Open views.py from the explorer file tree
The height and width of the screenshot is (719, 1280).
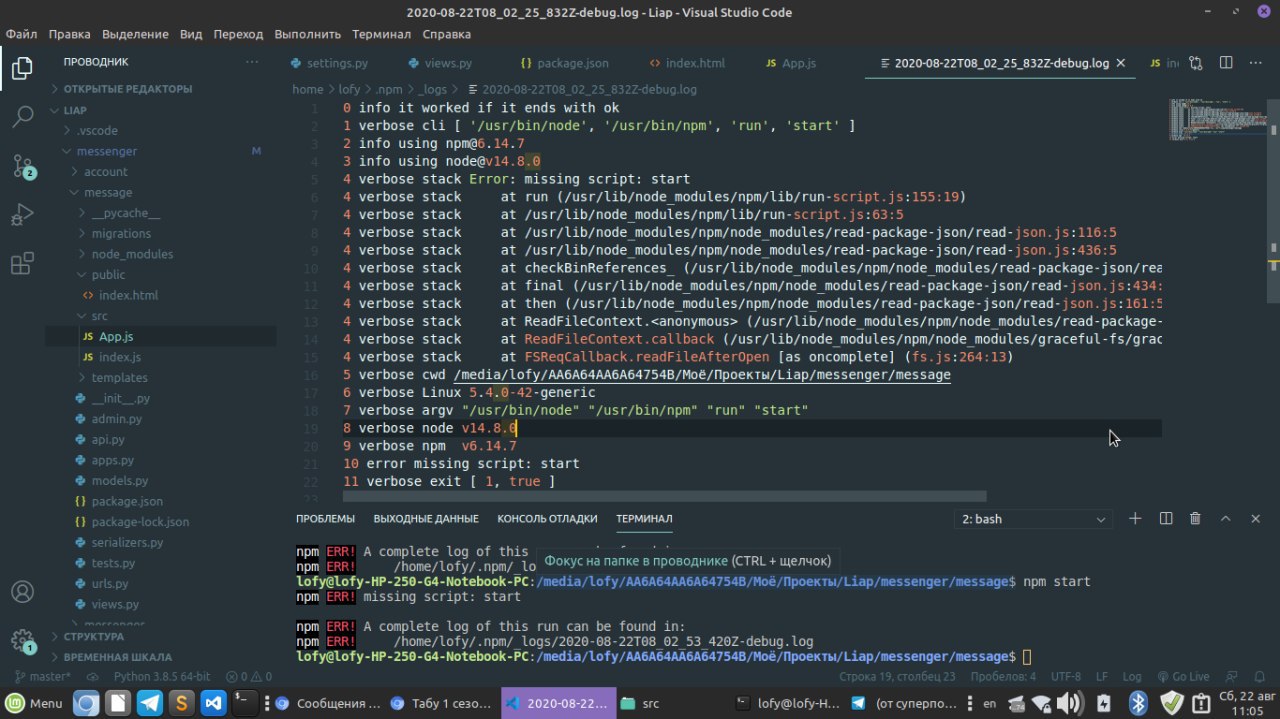(115, 604)
